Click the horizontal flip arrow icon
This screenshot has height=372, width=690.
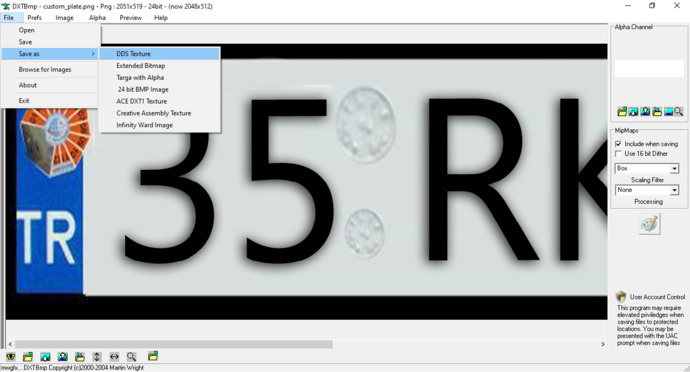(x=114, y=357)
